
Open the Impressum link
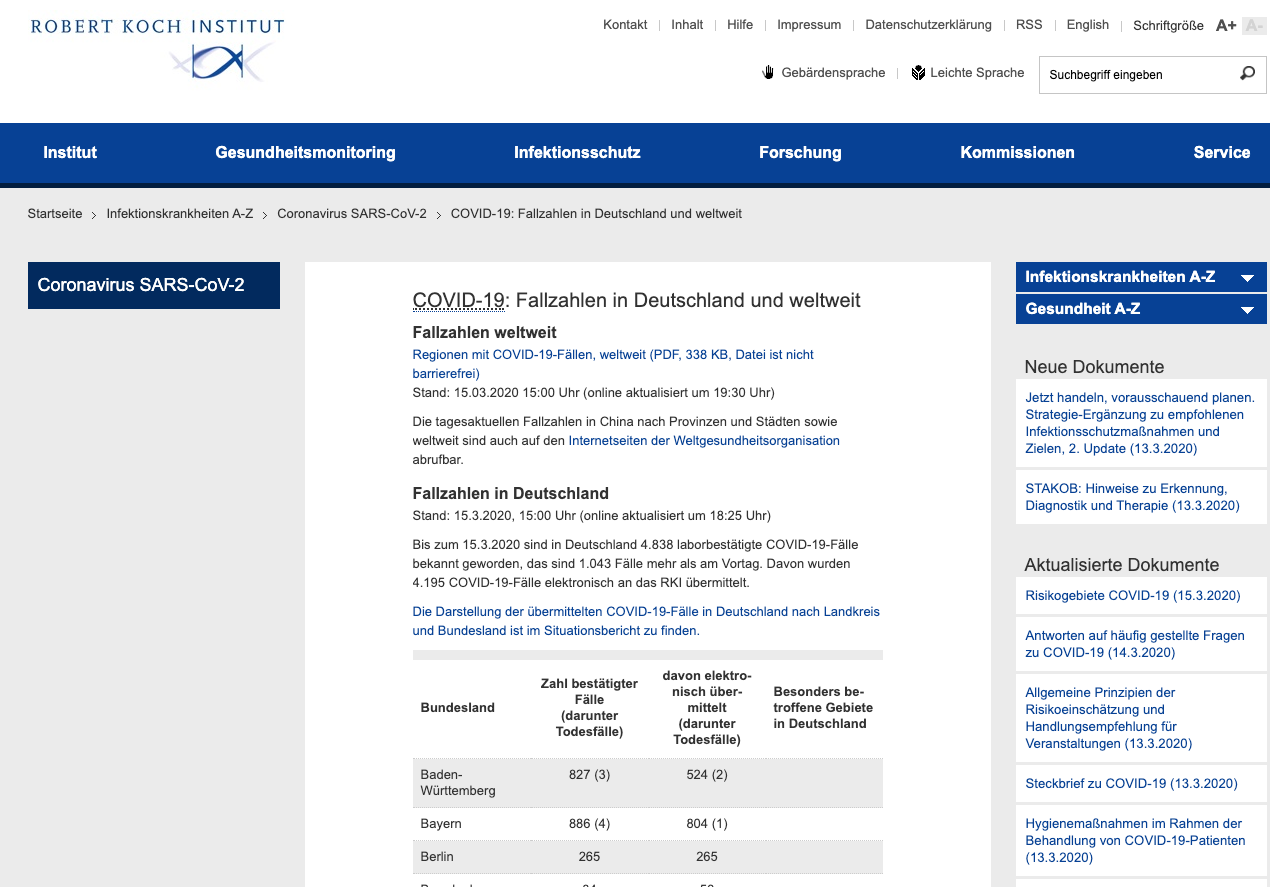pyautogui.click(x=809, y=25)
